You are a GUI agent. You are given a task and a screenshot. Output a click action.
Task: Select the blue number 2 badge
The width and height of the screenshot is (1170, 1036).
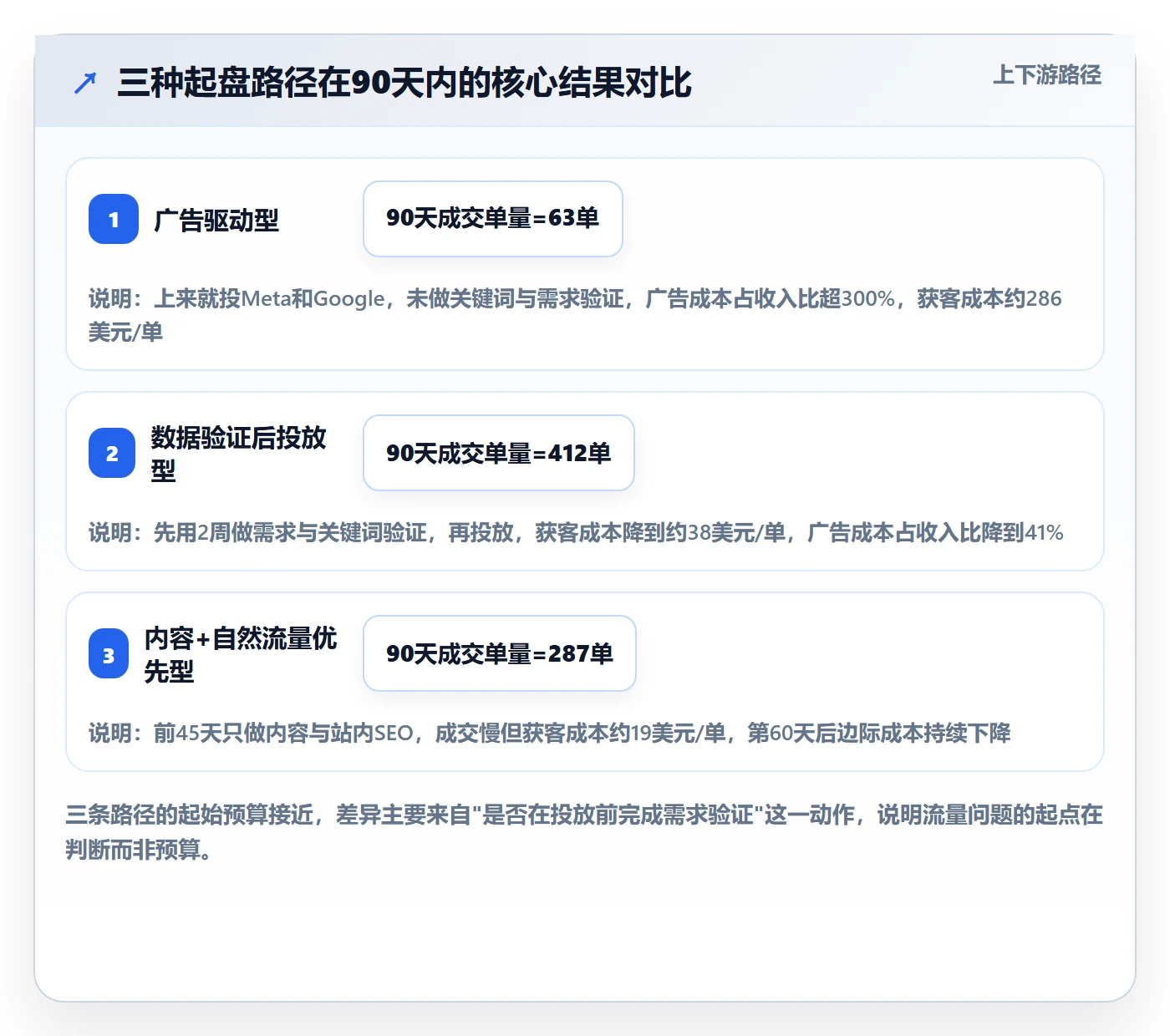pyautogui.click(x=112, y=453)
